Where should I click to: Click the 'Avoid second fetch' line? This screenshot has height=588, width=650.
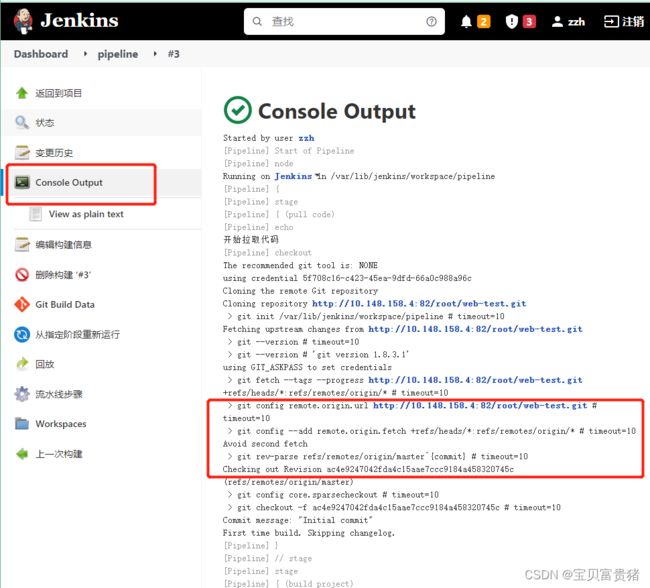pos(265,444)
